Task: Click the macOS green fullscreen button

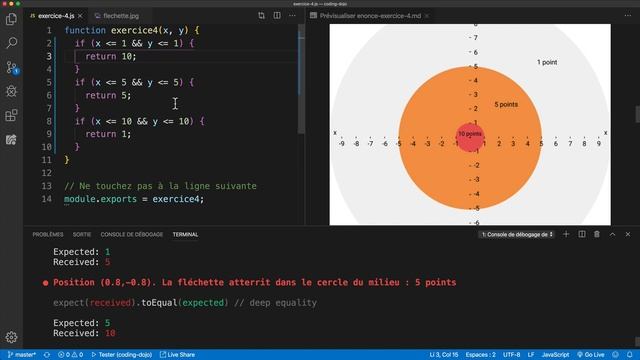Action: tap(18, 4)
